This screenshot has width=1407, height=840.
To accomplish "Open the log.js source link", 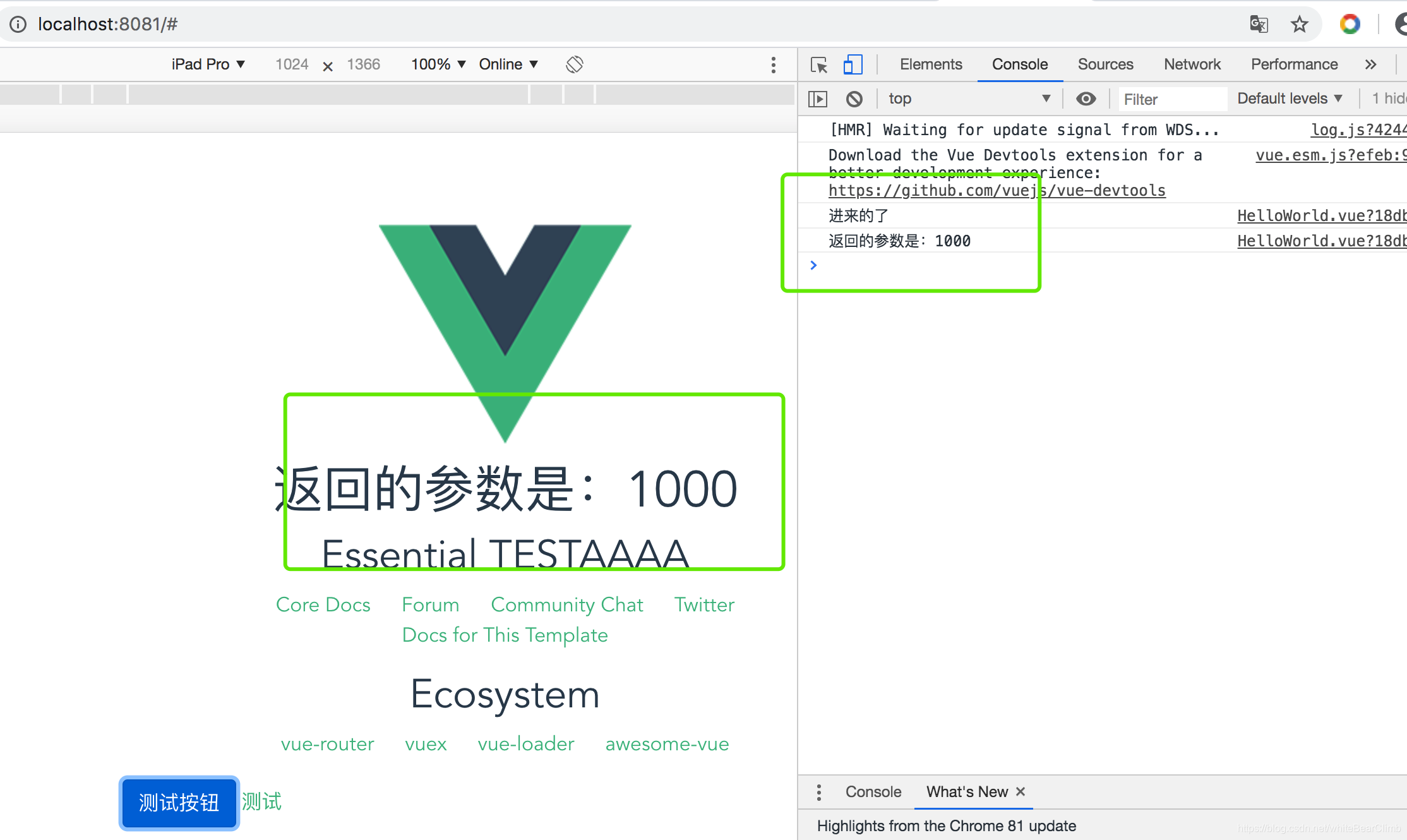I will coord(1358,130).
